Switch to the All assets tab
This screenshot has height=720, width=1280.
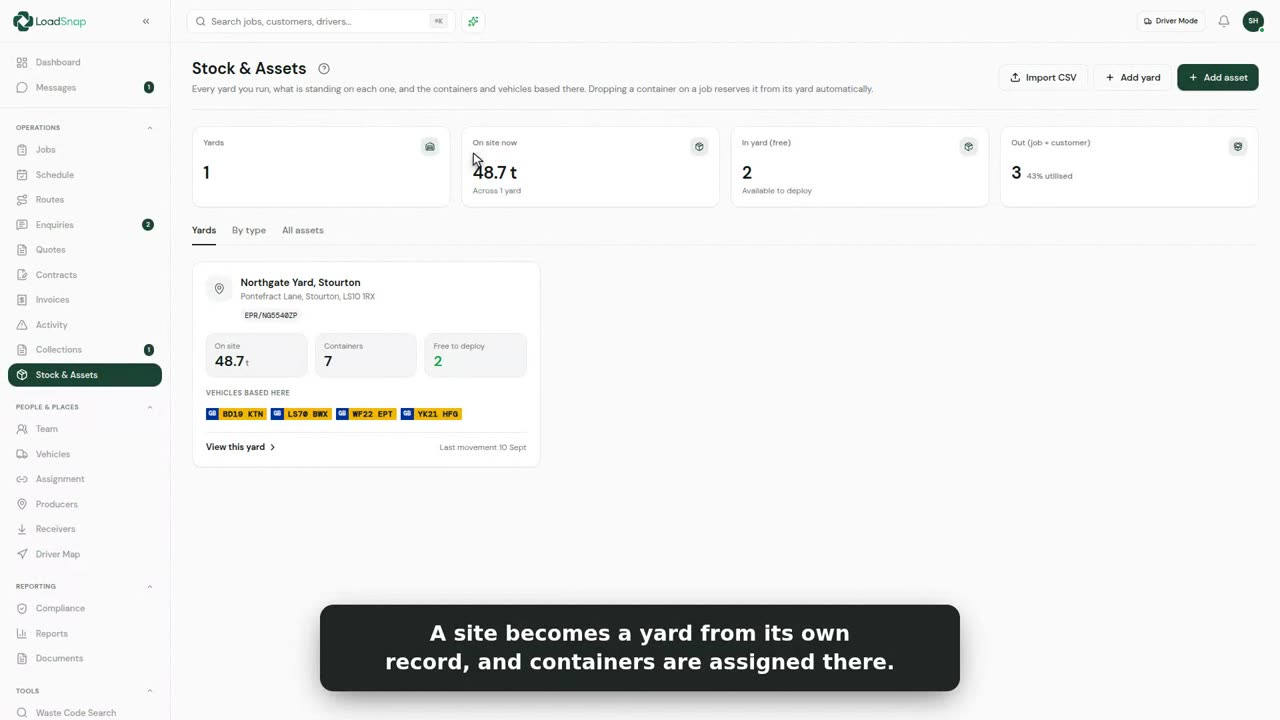tap(303, 230)
